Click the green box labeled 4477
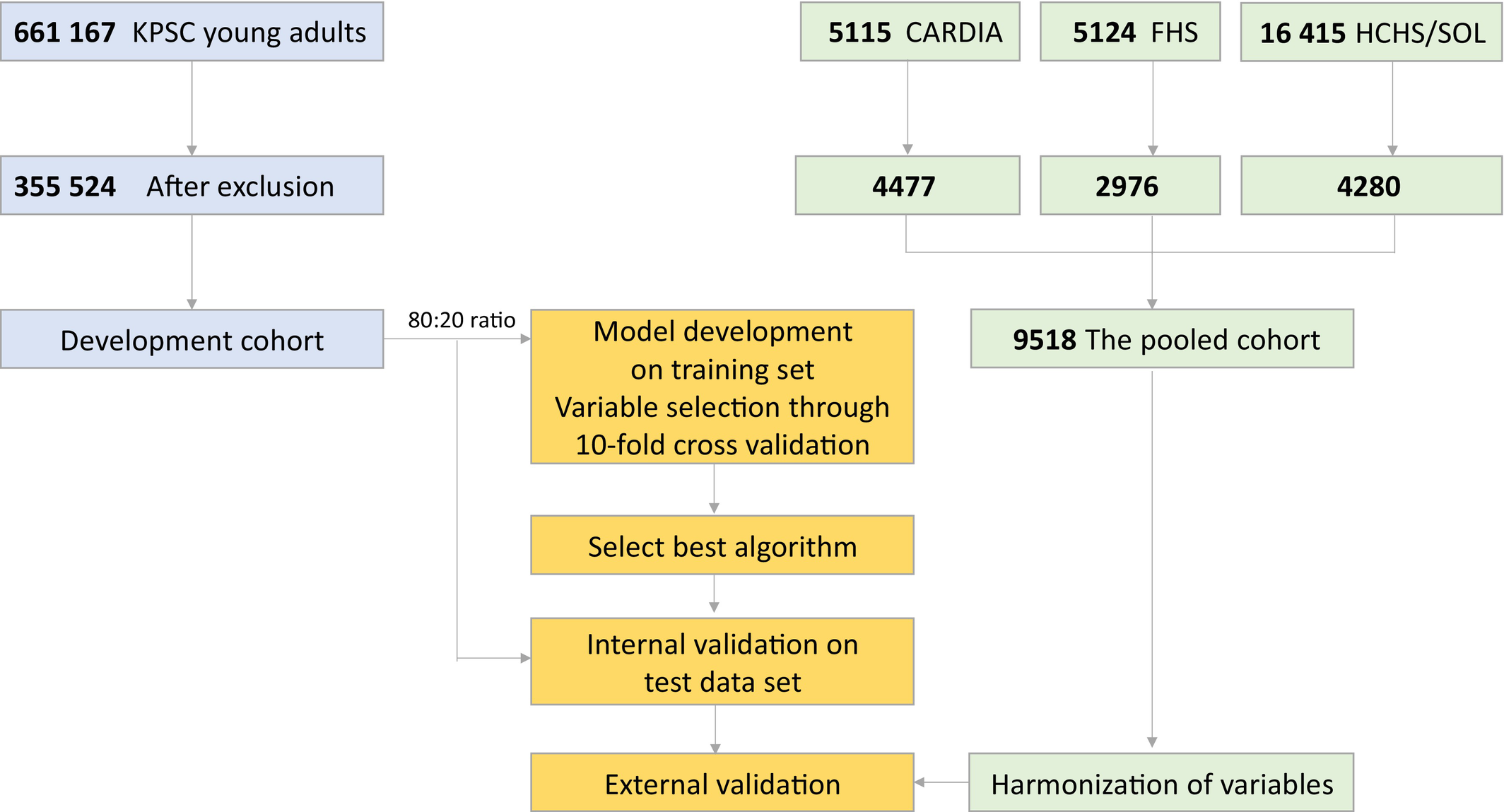Screen dimensions: 1504x812 pyautogui.click(x=907, y=186)
